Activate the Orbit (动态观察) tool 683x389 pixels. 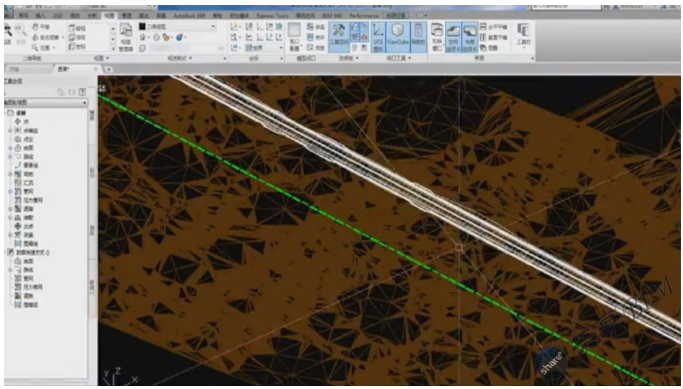click(47, 37)
